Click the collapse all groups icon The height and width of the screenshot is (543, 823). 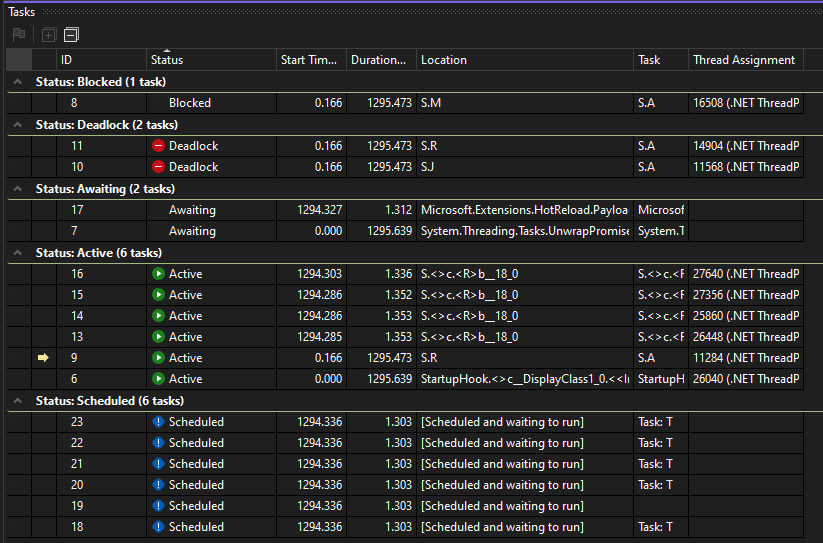click(x=71, y=35)
